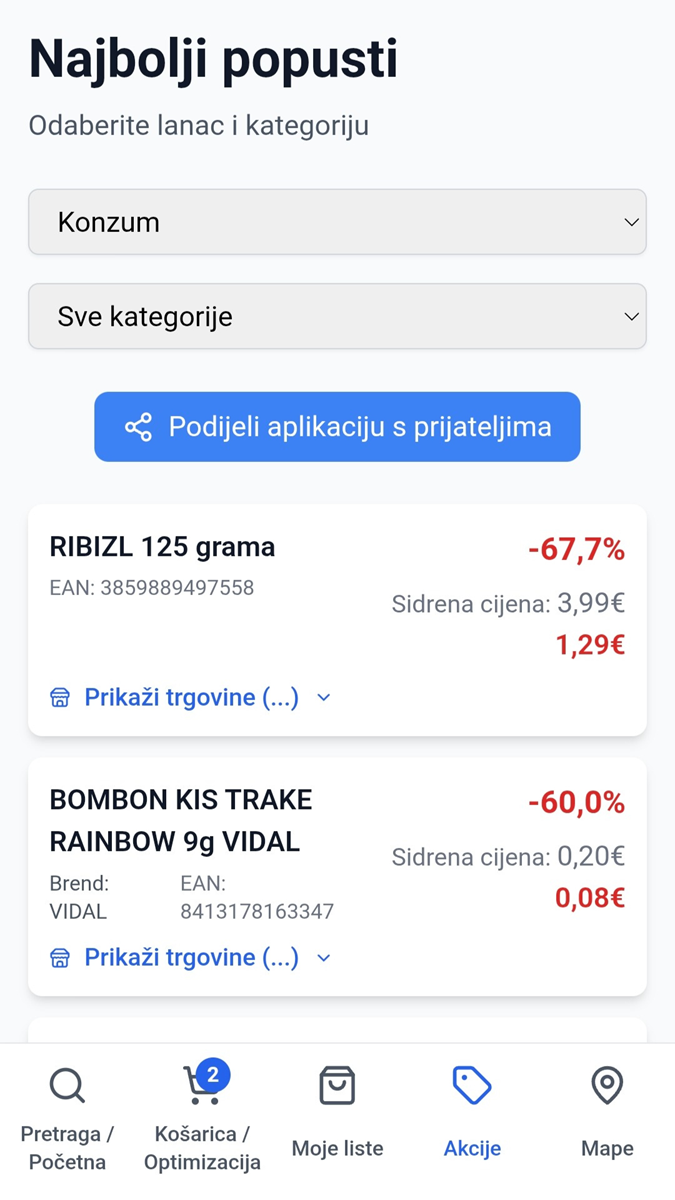Viewport: 675px width, 1200px height.
Task: Tap store icon on RIBIZL card
Action: tap(60, 698)
